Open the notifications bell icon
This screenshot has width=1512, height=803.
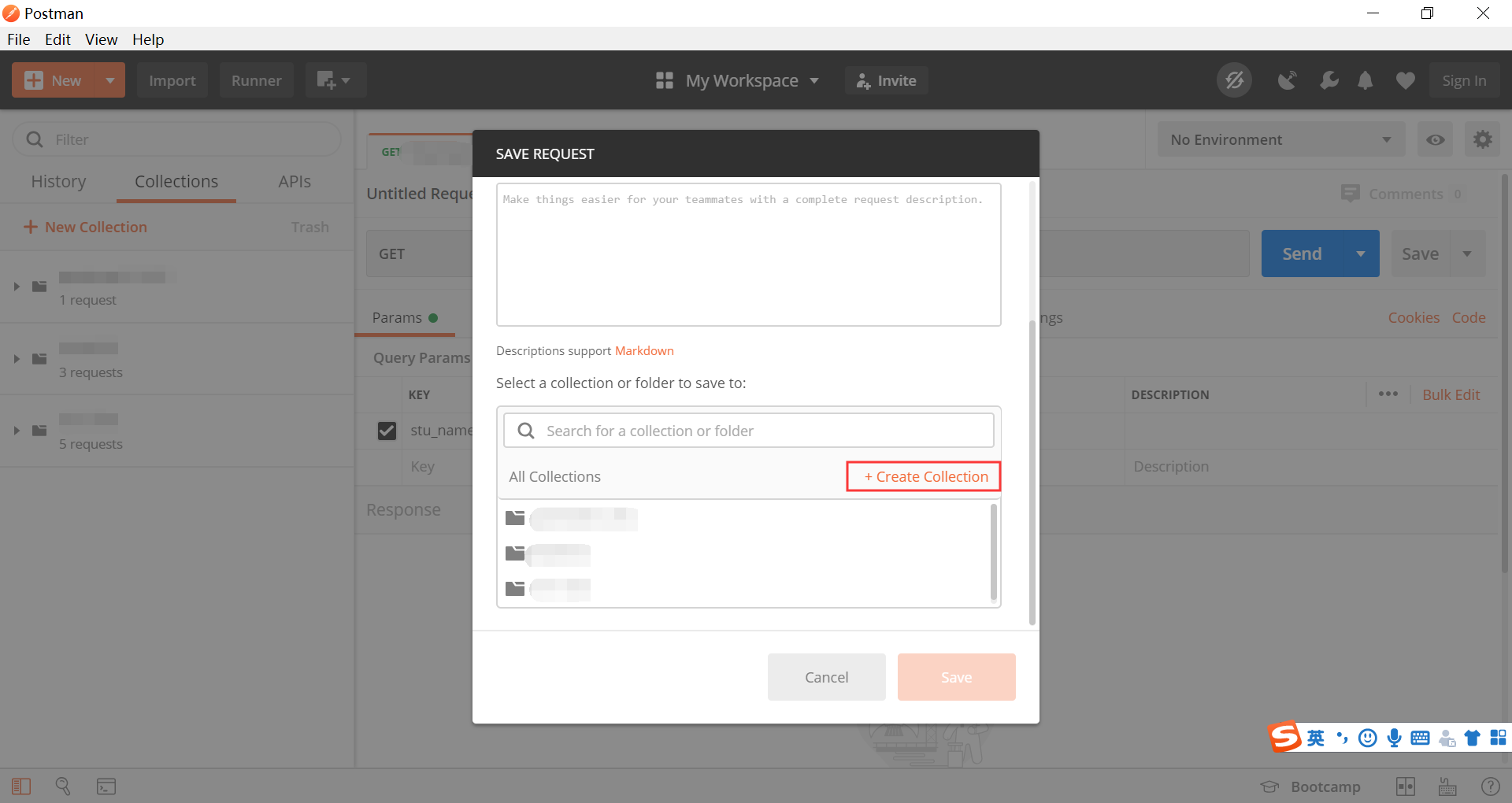point(1366,80)
